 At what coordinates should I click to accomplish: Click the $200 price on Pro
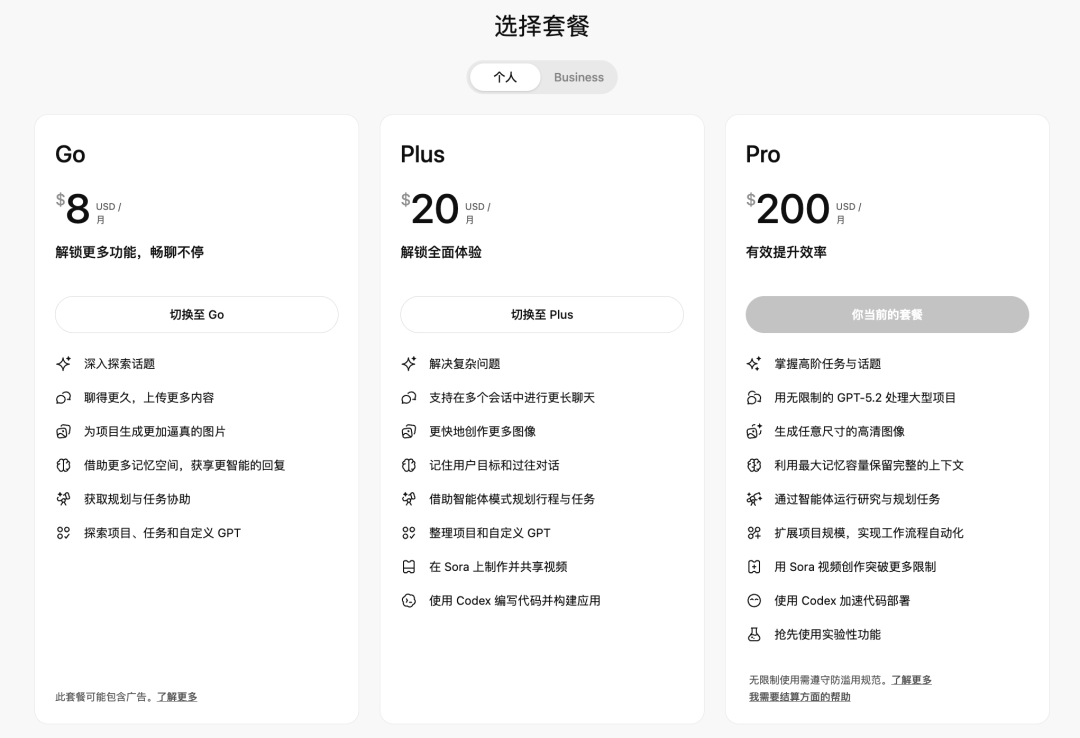point(788,209)
